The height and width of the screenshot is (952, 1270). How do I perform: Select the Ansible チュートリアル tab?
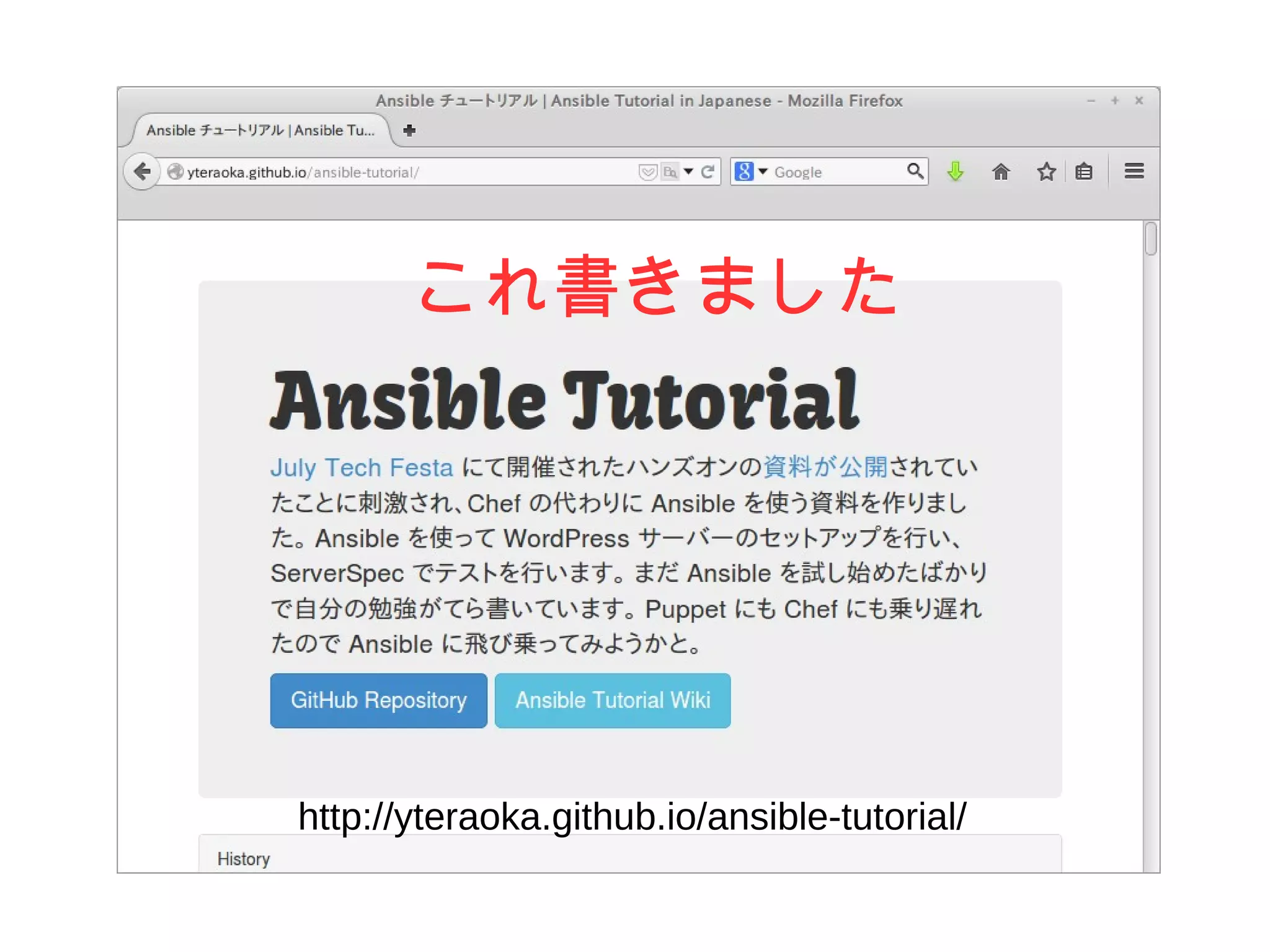click(x=260, y=130)
